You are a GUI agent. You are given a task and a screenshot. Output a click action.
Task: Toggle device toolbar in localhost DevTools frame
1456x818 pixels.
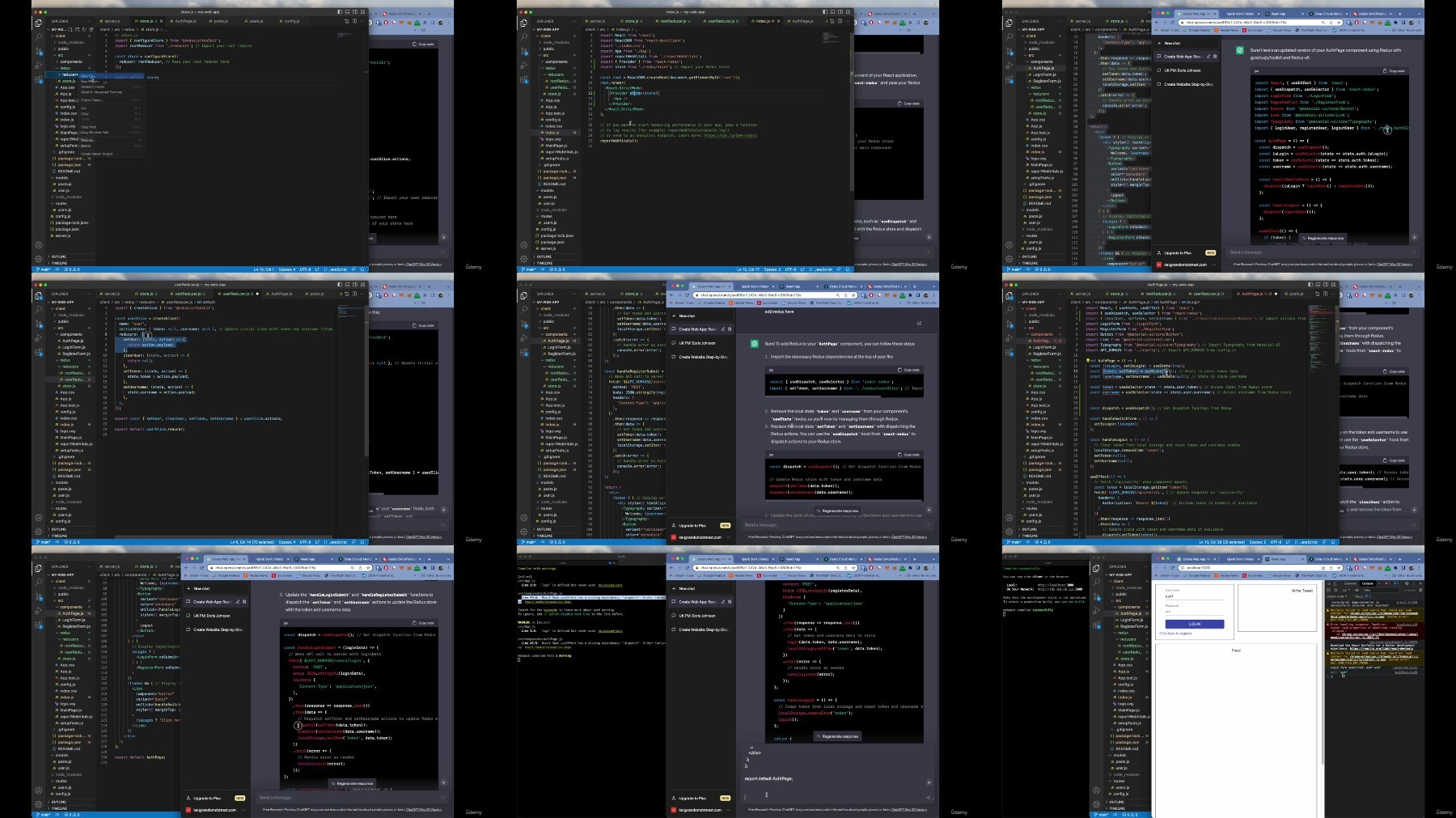pyautogui.click(x=1335, y=583)
